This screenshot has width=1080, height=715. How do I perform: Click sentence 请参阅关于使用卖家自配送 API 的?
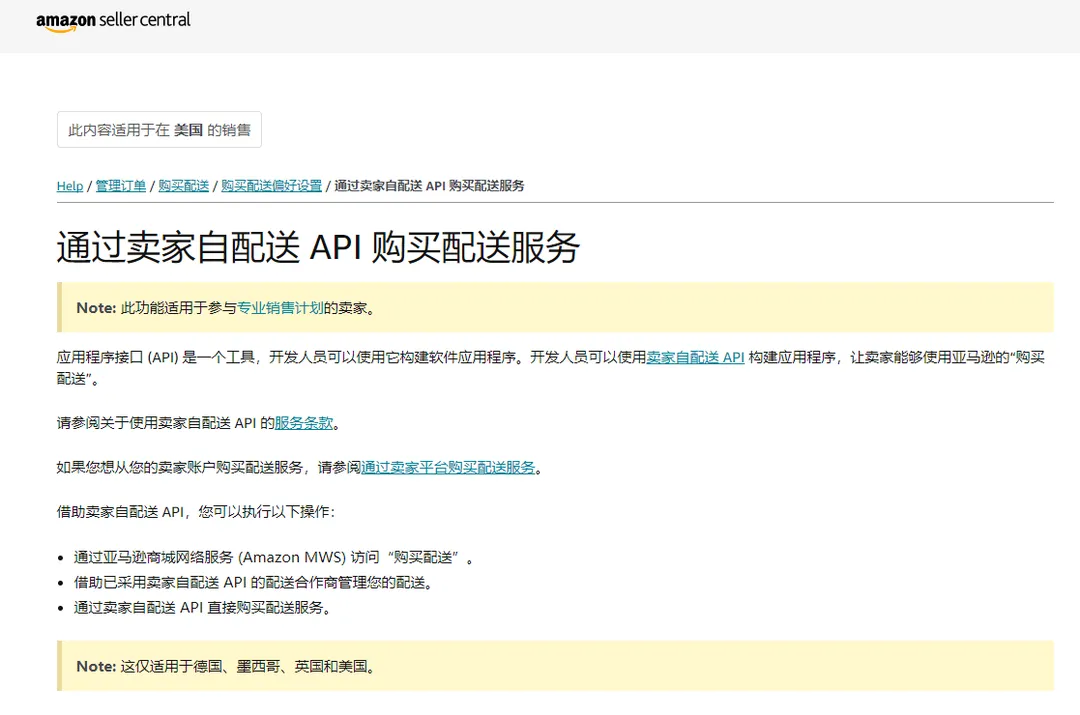click(x=165, y=423)
